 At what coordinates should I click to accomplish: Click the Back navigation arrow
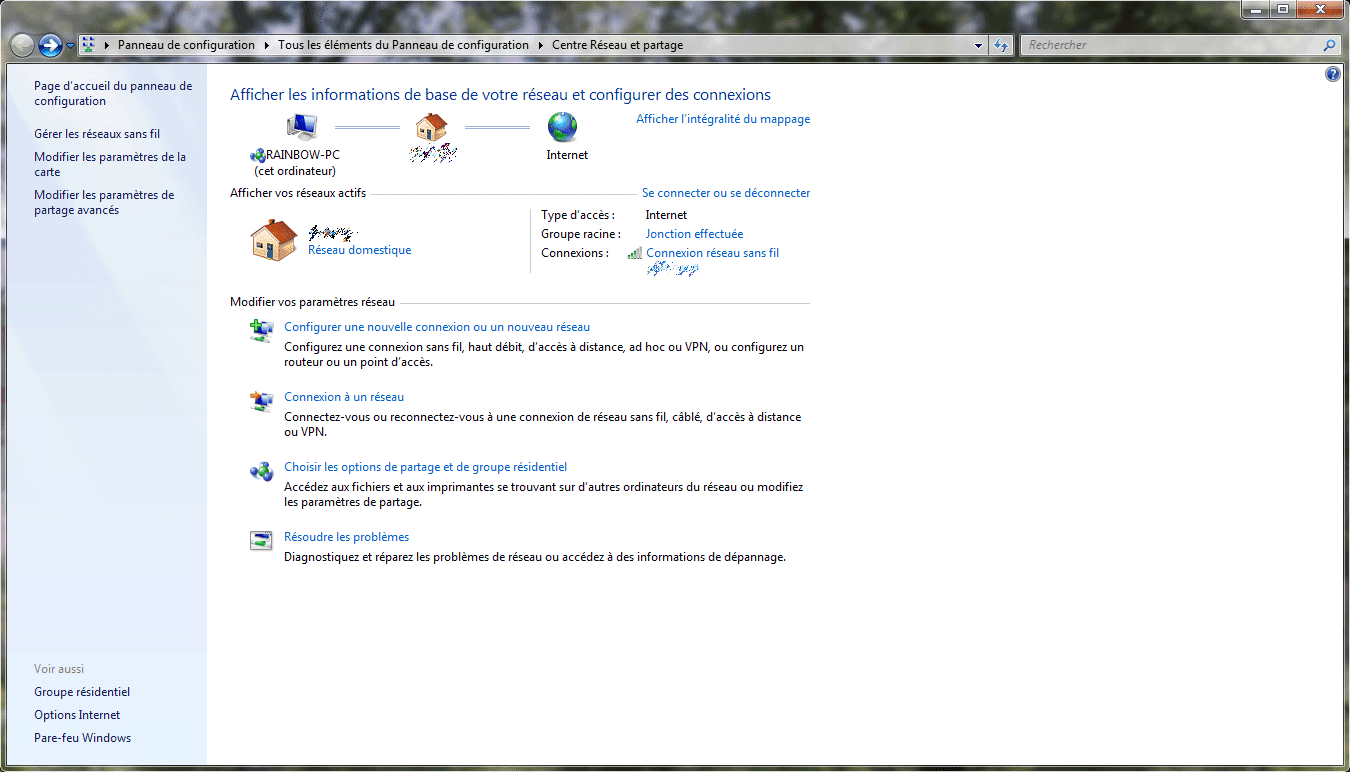coord(22,45)
